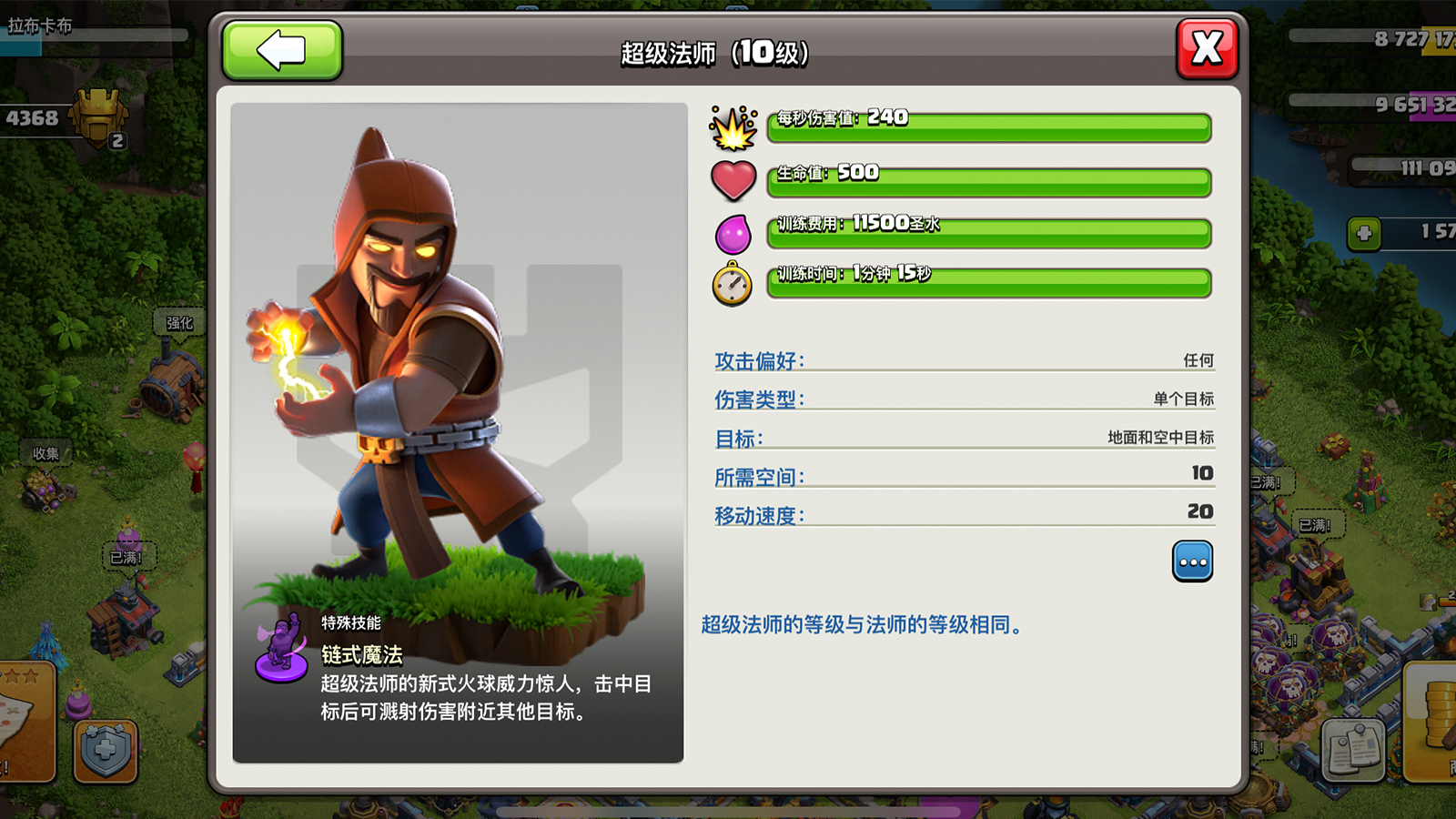Select the damage per second 240 bar

(x=989, y=127)
